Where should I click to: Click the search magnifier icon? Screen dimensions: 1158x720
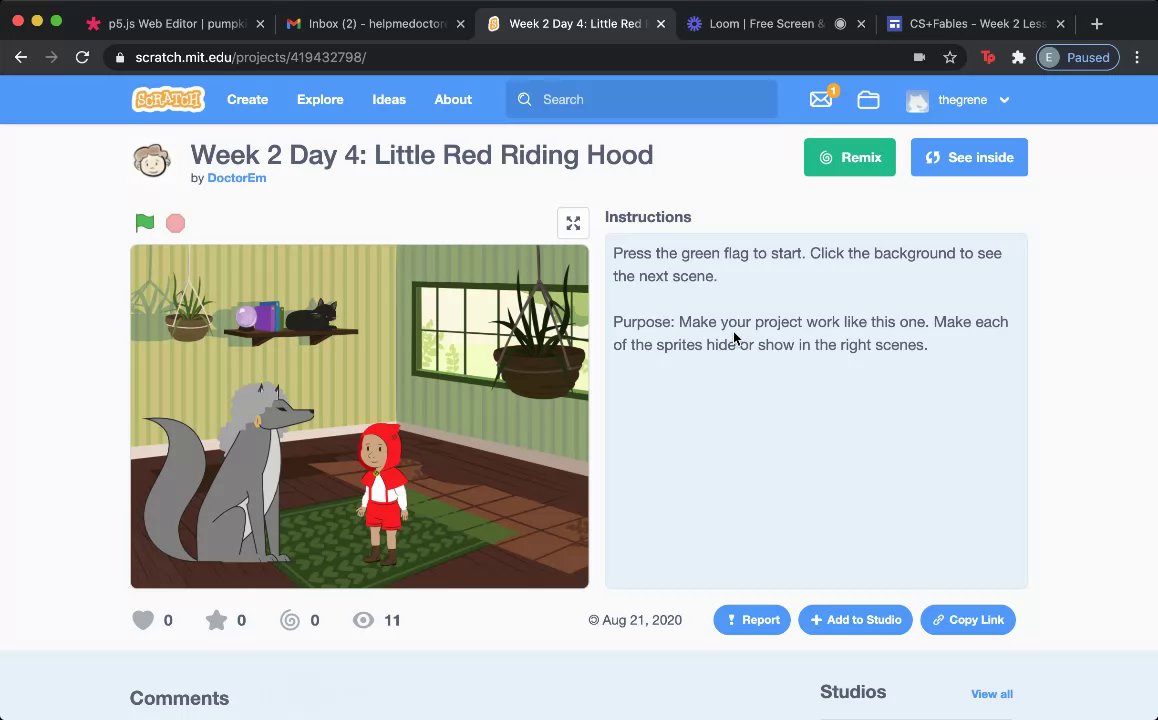524,100
